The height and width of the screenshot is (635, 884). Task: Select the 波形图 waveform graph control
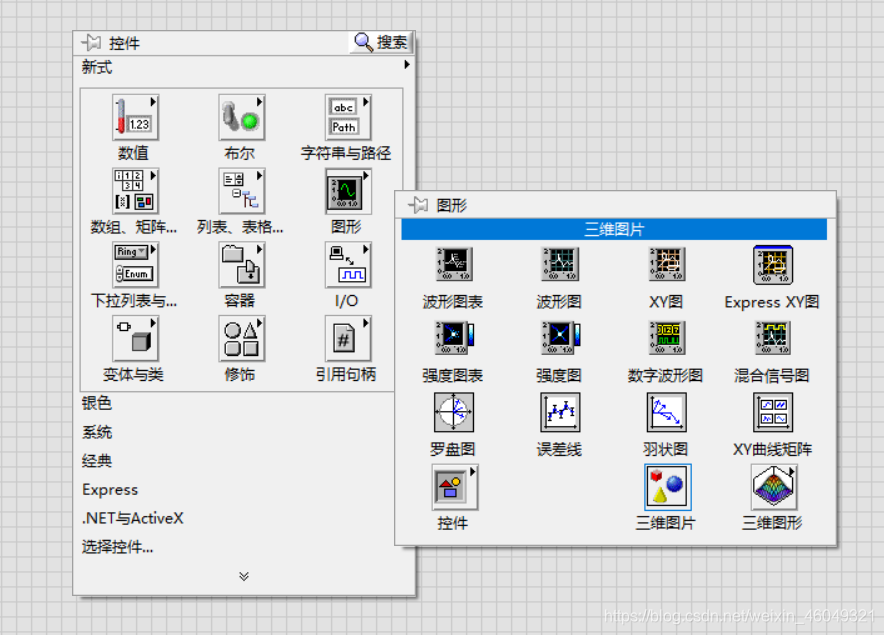[560, 264]
